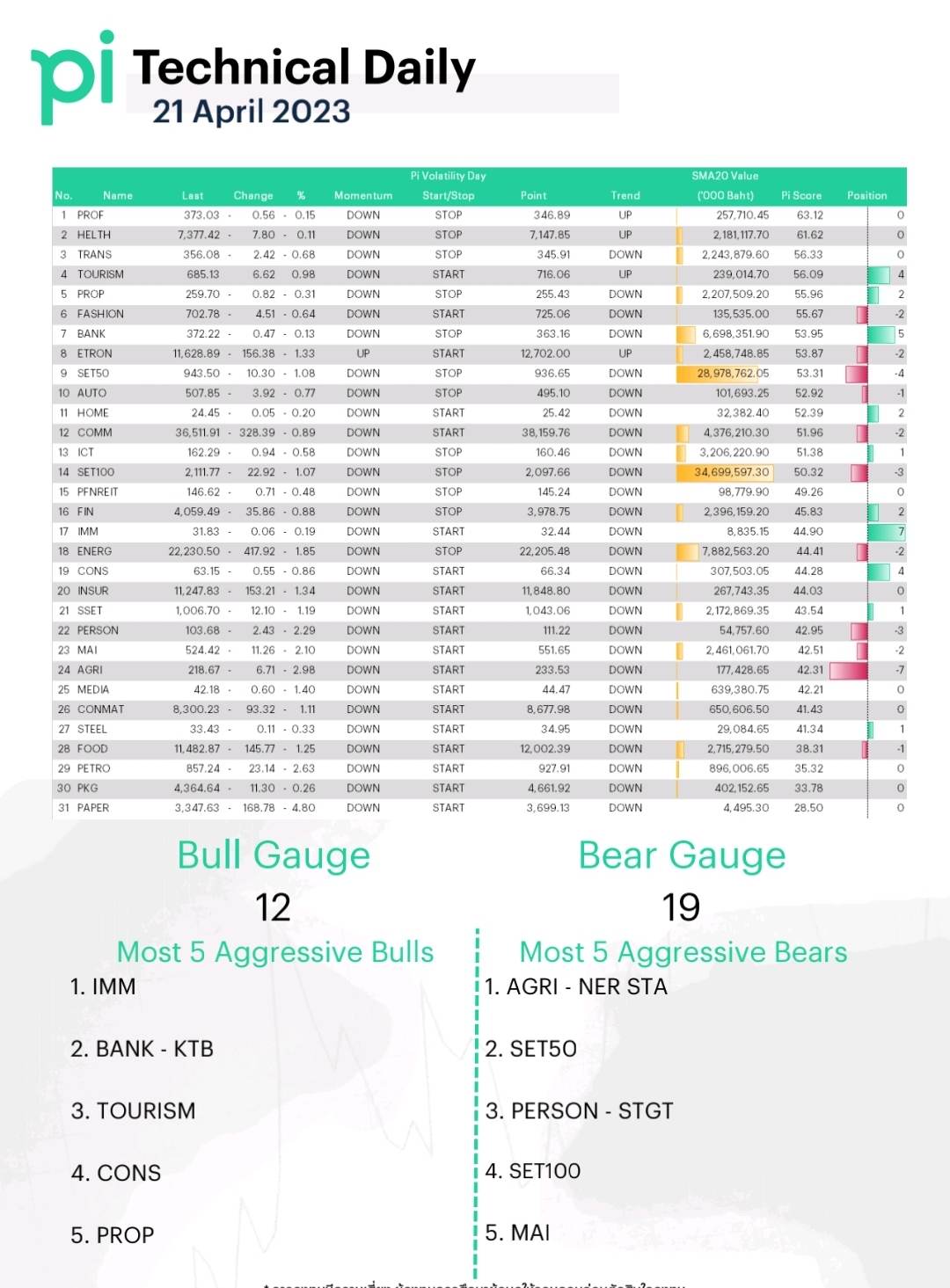This screenshot has height=1288, width=950.
Task: Select the 21 April 2023 date
Action: point(252,112)
